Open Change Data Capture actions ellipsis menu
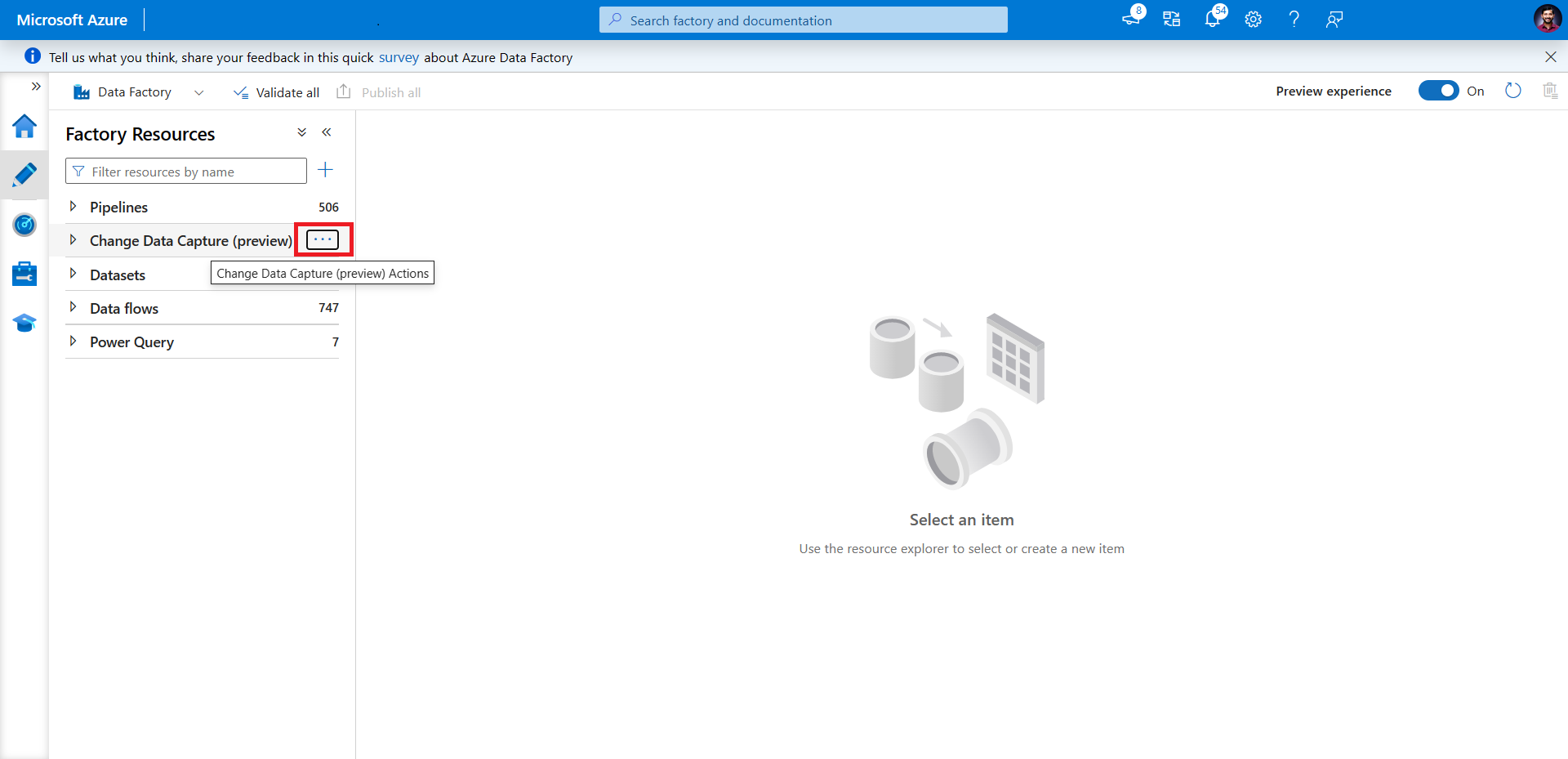Image resolution: width=1568 pixels, height=759 pixels. pyautogui.click(x=323, y=239)
